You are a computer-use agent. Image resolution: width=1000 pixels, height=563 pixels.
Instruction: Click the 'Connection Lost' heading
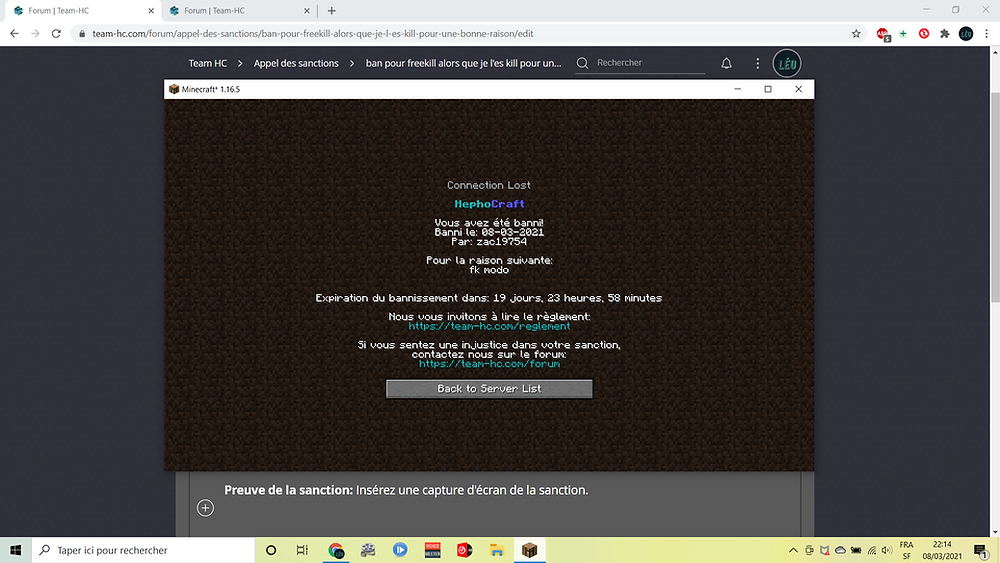point(489,185)
